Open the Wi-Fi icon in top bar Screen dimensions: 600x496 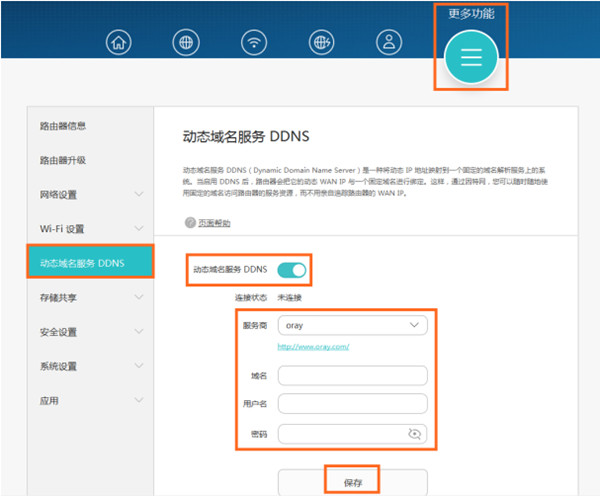click(x=255, y=42)
